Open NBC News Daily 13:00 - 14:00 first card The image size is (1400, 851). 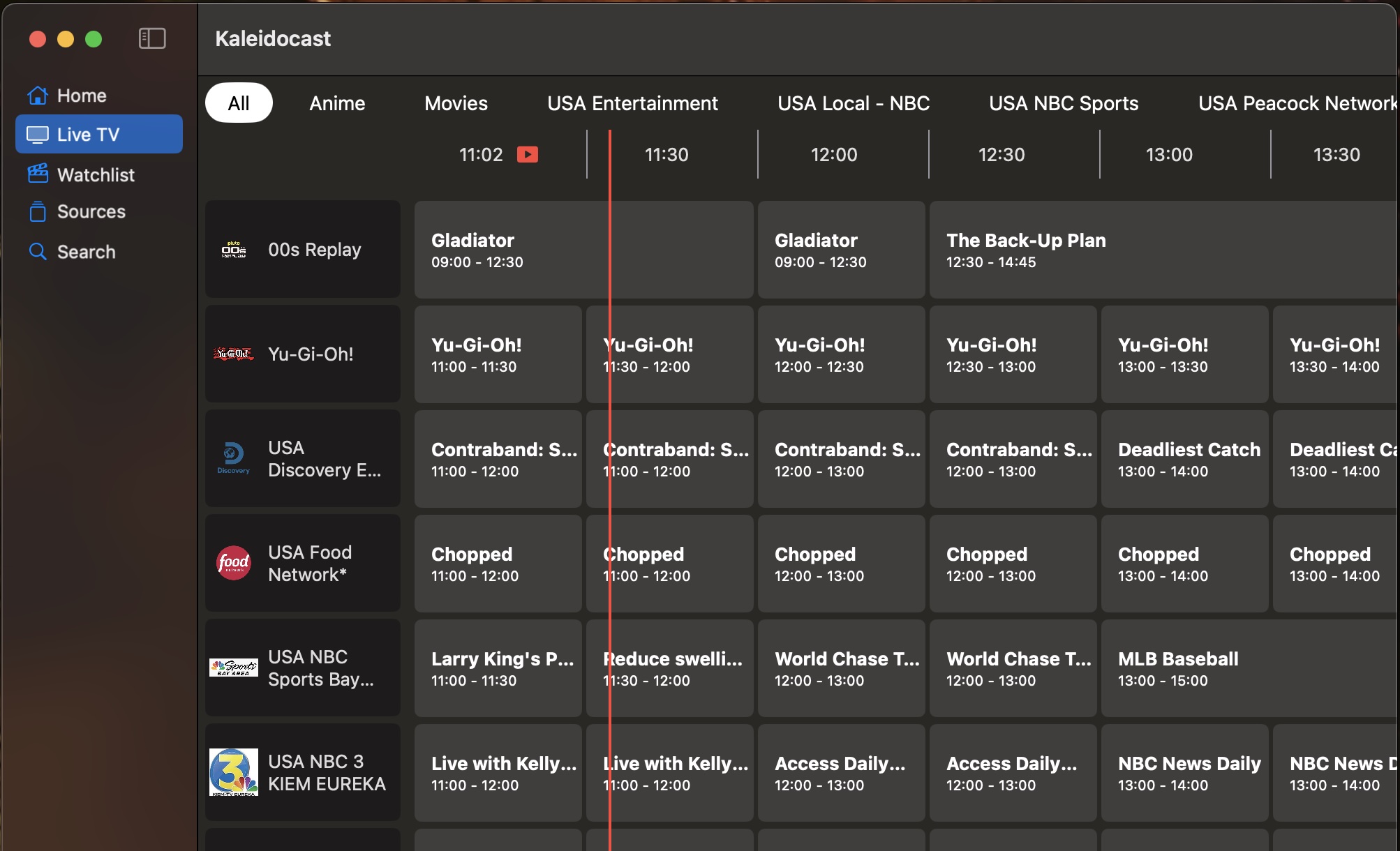pyautogui.click(x=1185, y=773)
